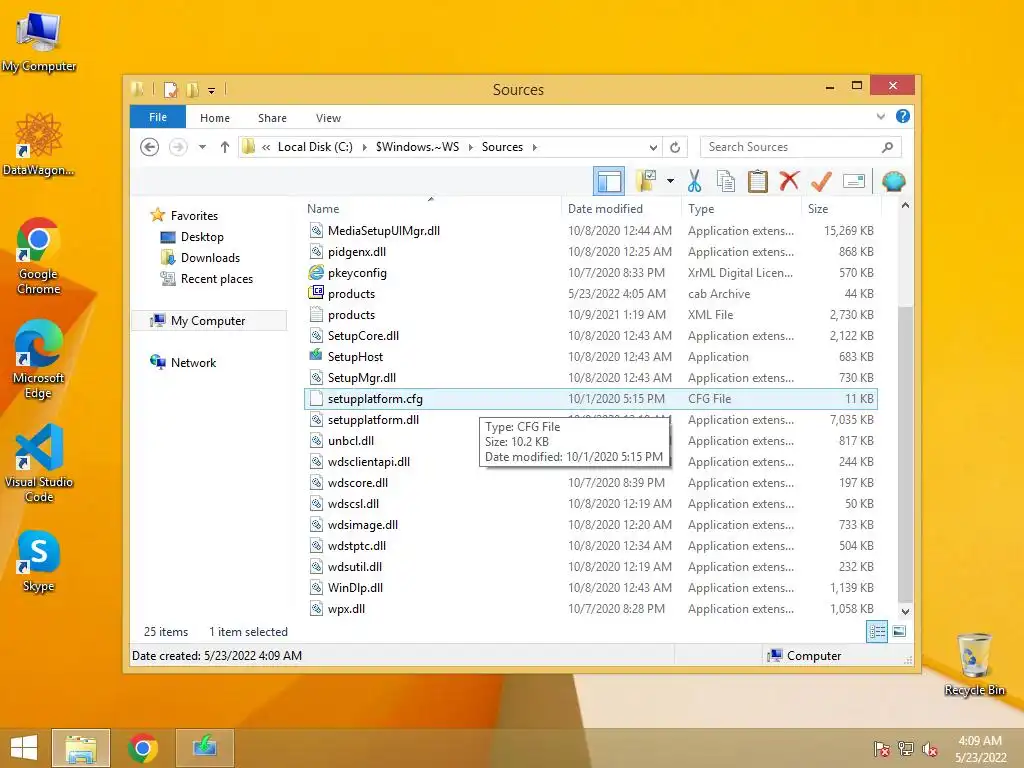Select the MediaSetupUIMgr.dll file row
The image size is (1024, 768).
590,231
